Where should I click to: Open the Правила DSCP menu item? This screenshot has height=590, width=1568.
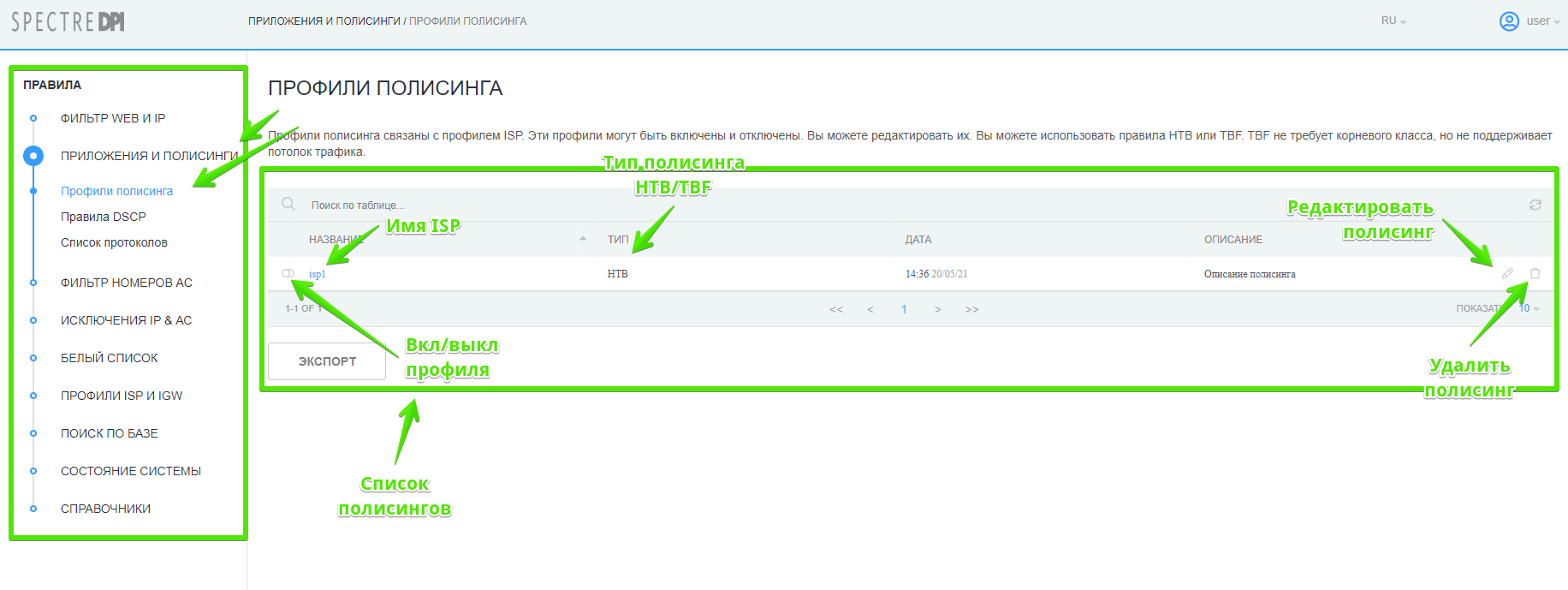click(x=104, y=217)
